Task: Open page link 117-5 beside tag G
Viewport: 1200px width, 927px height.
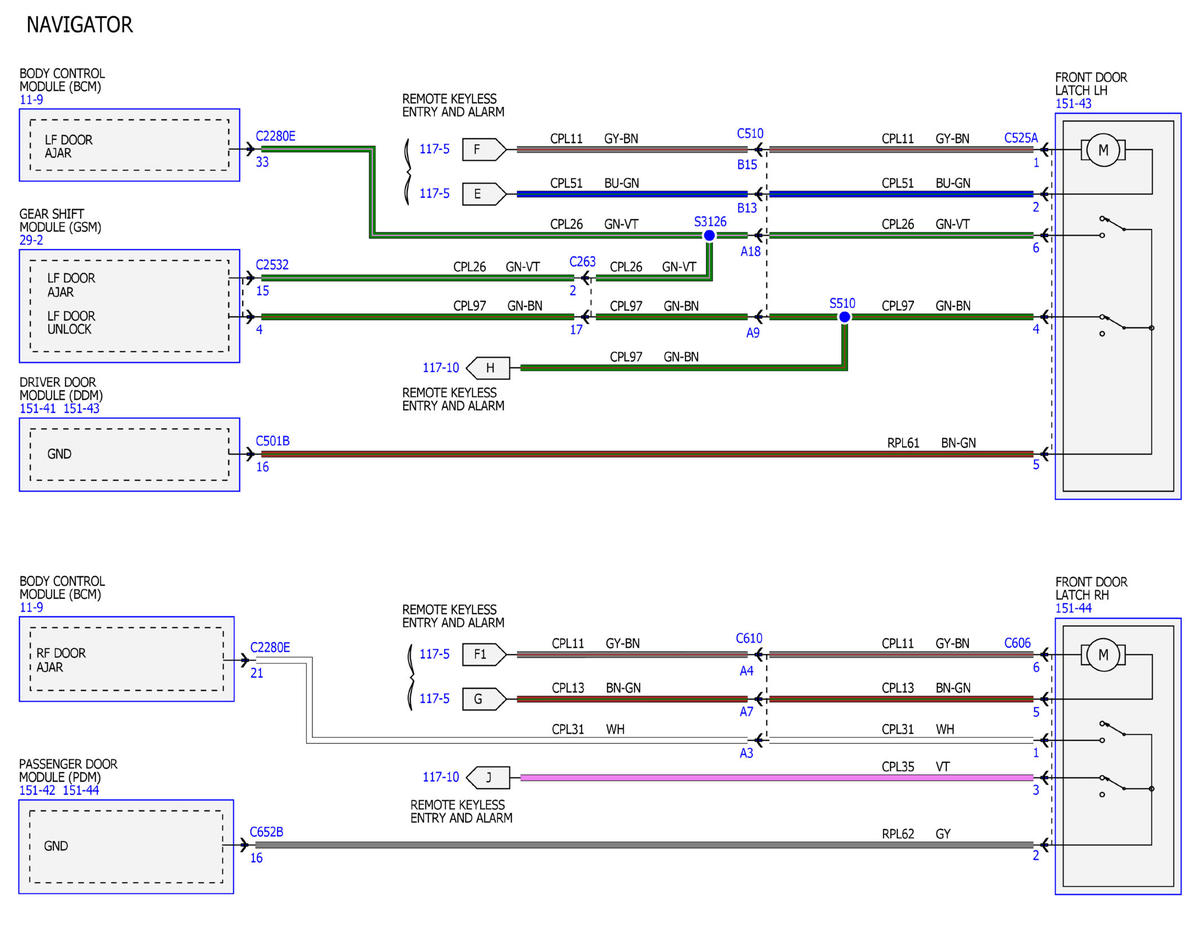Action: pos(434,699)
